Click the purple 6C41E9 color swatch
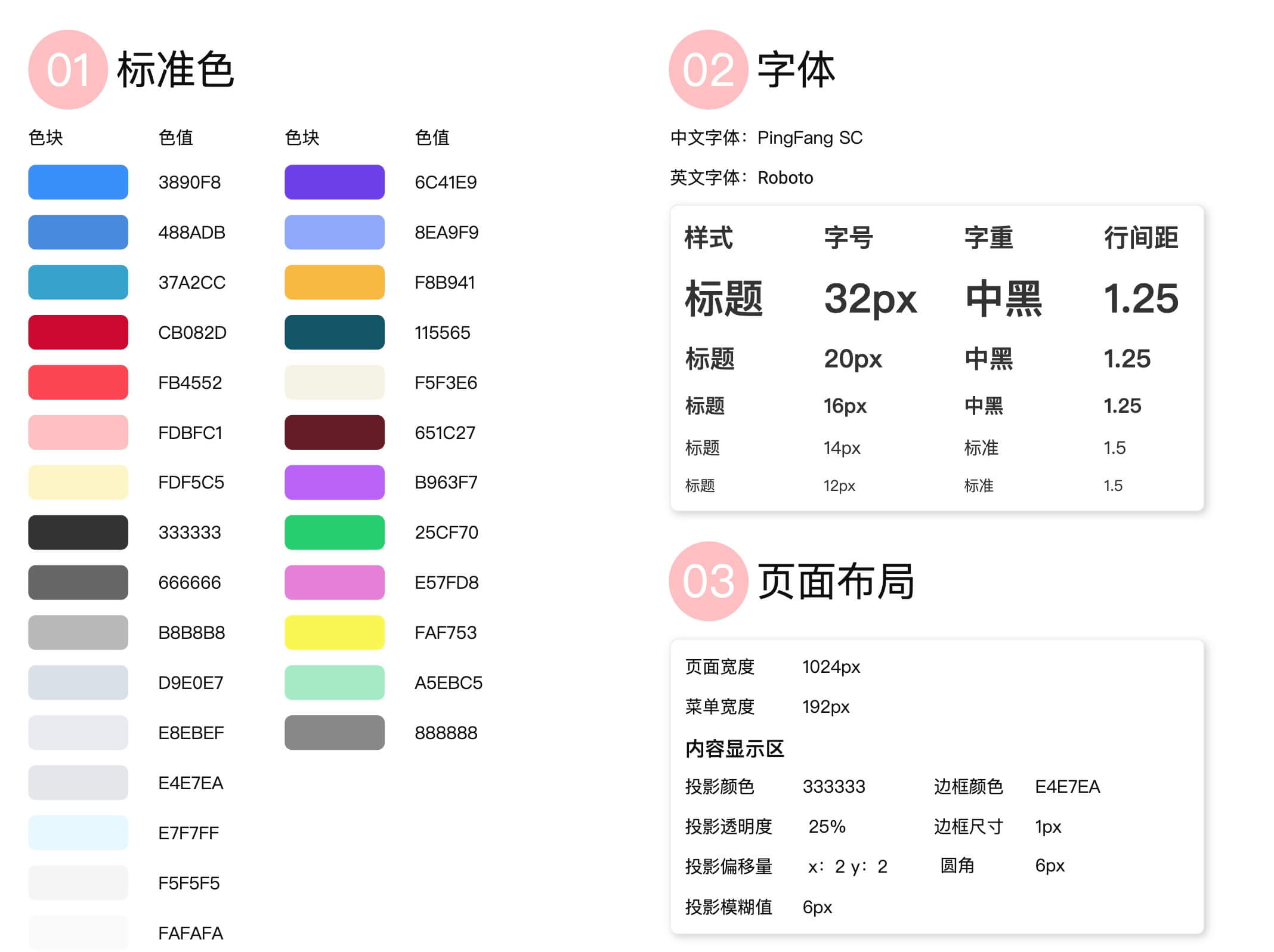The width and height of the screenshot is (1274, 952). [334, 182]
